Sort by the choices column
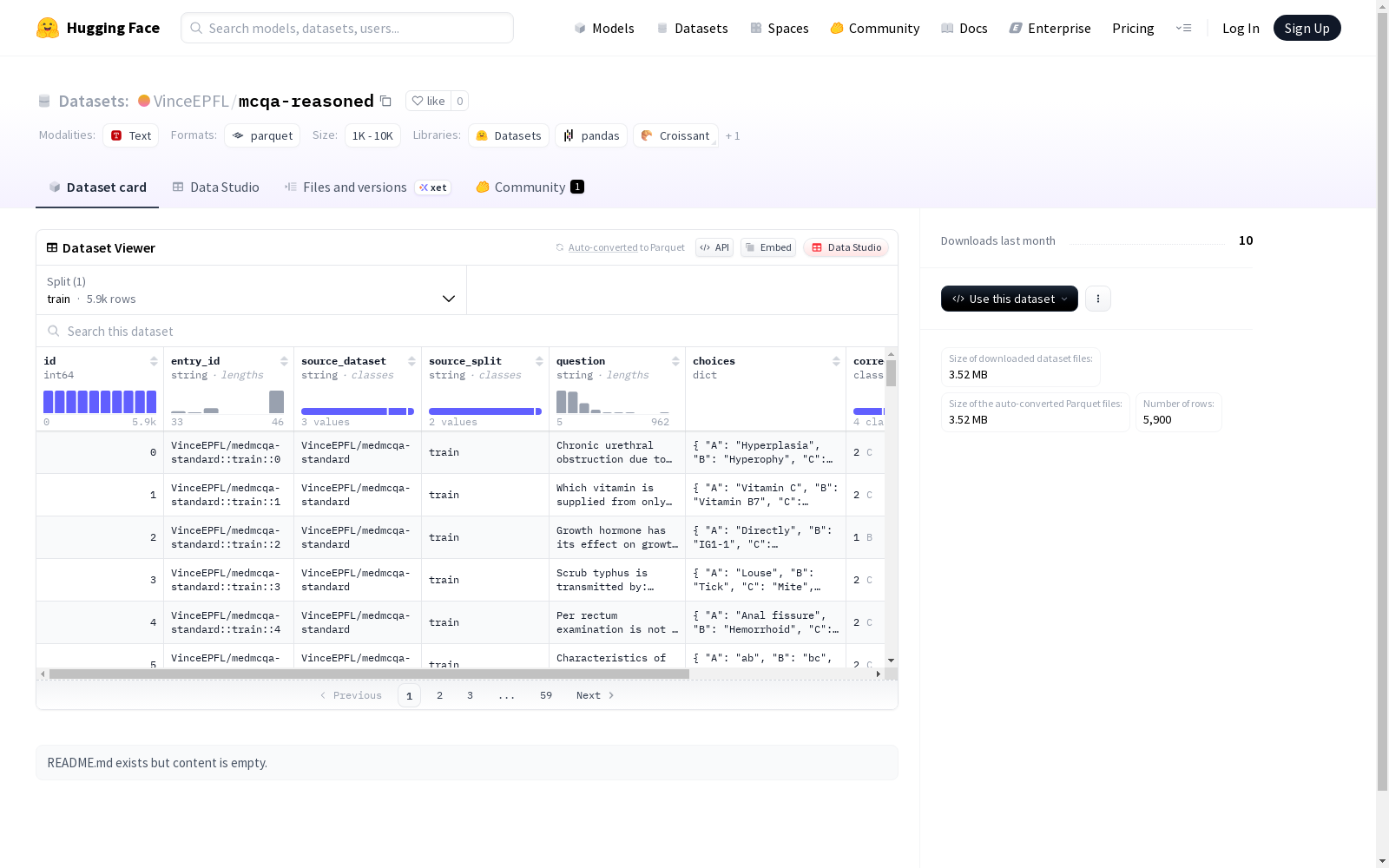The width and height of the screenshot is (1389, 868). click(836, 361)
